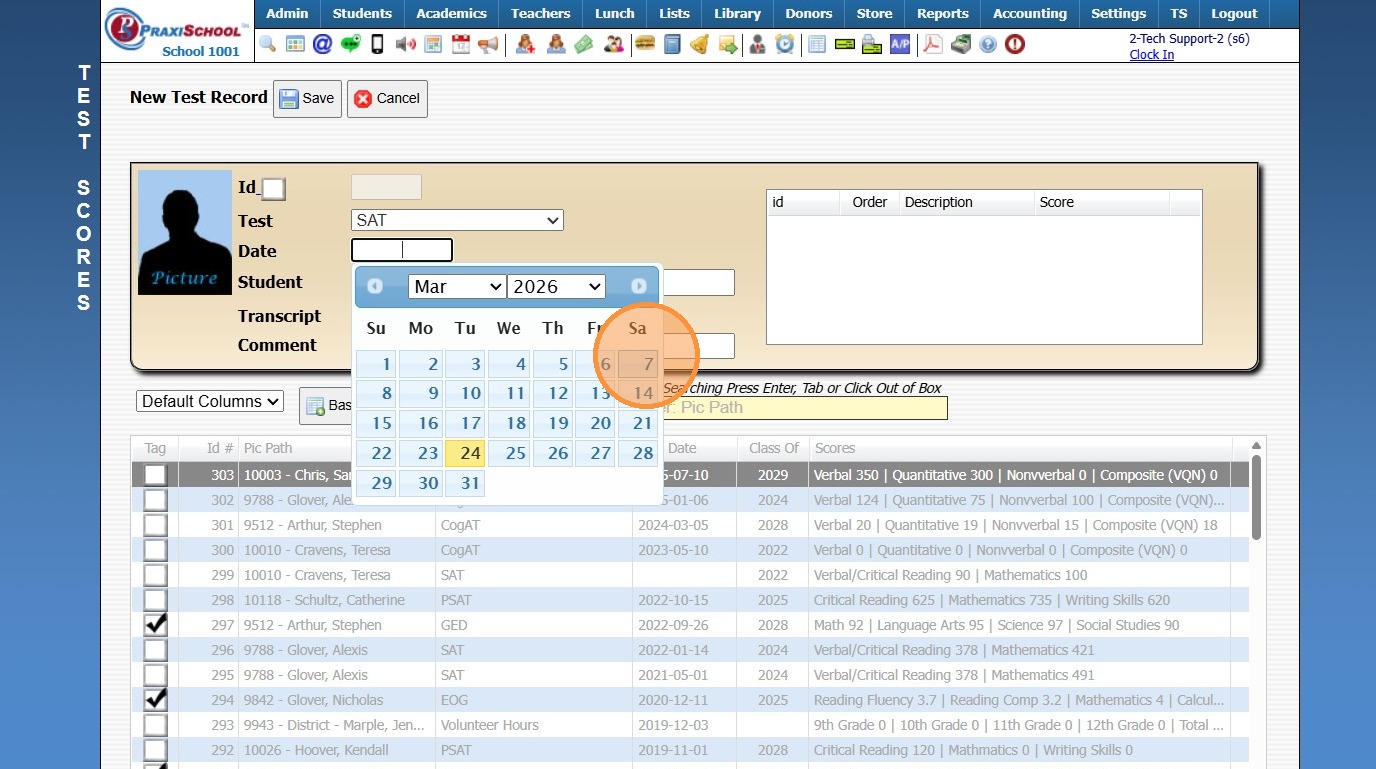
Task: Click the add person icon
Action: (526, 44)
